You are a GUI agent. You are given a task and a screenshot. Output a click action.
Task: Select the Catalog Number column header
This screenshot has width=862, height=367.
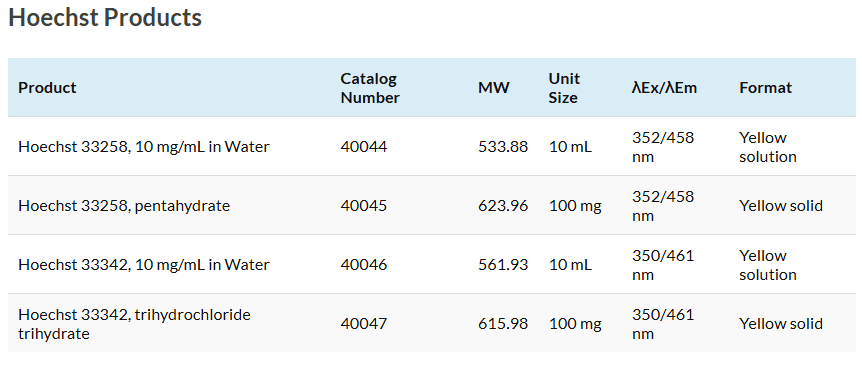coord(370,88)
